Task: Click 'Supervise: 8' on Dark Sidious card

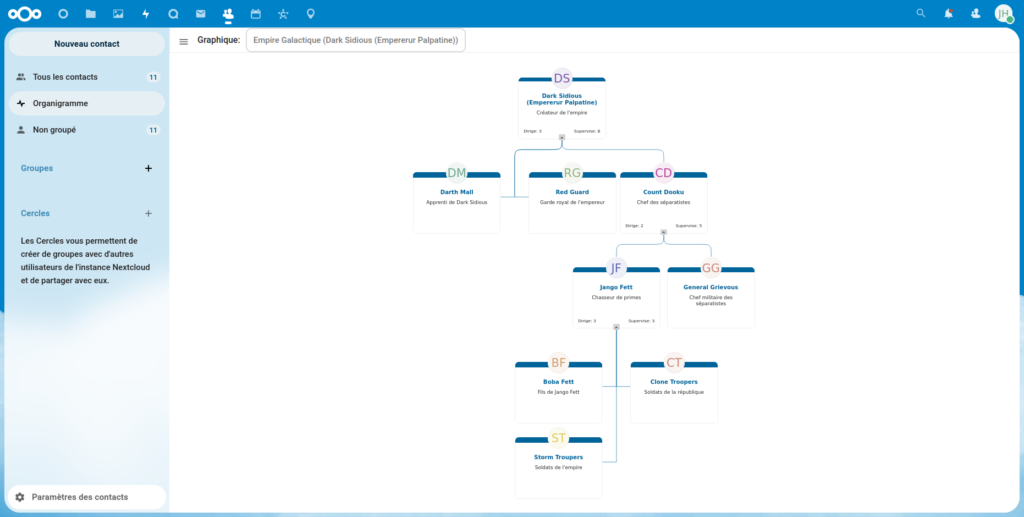Action: [x=587, y=131]
